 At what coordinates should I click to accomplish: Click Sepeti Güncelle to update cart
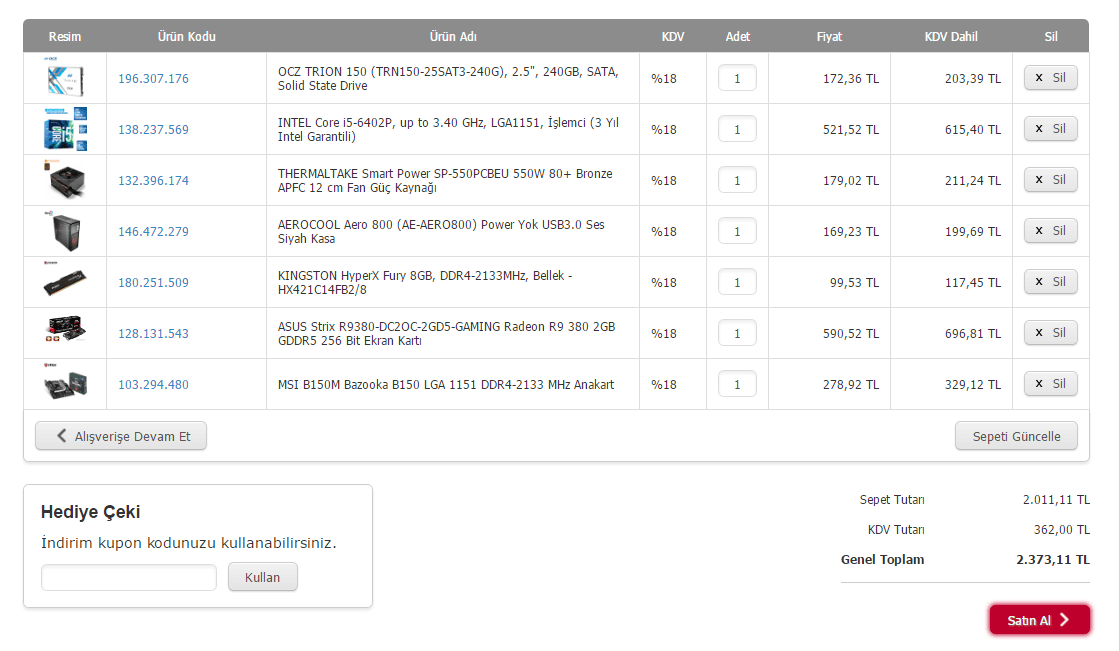pyautogui.click(x=1016, y=437)
